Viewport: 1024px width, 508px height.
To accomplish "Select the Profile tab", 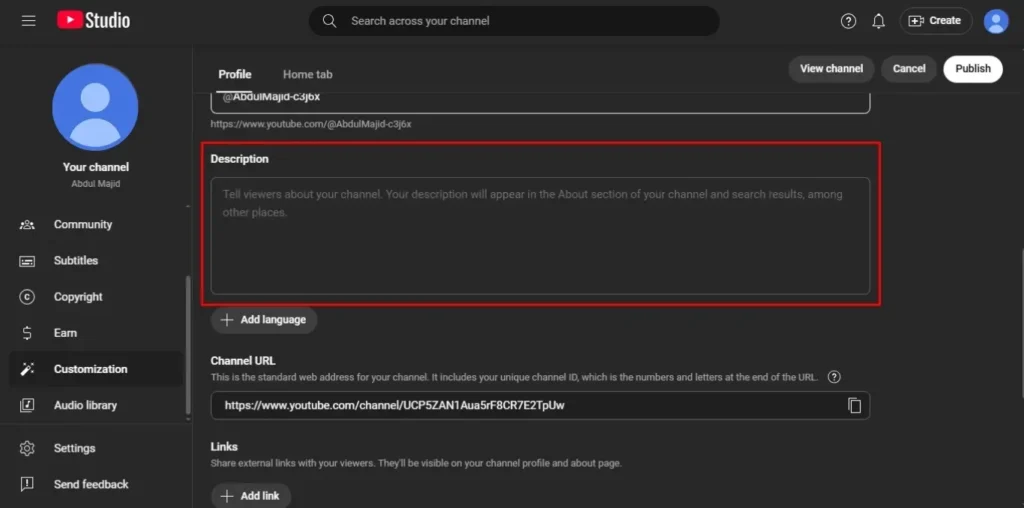I will (x=234, y=74).
